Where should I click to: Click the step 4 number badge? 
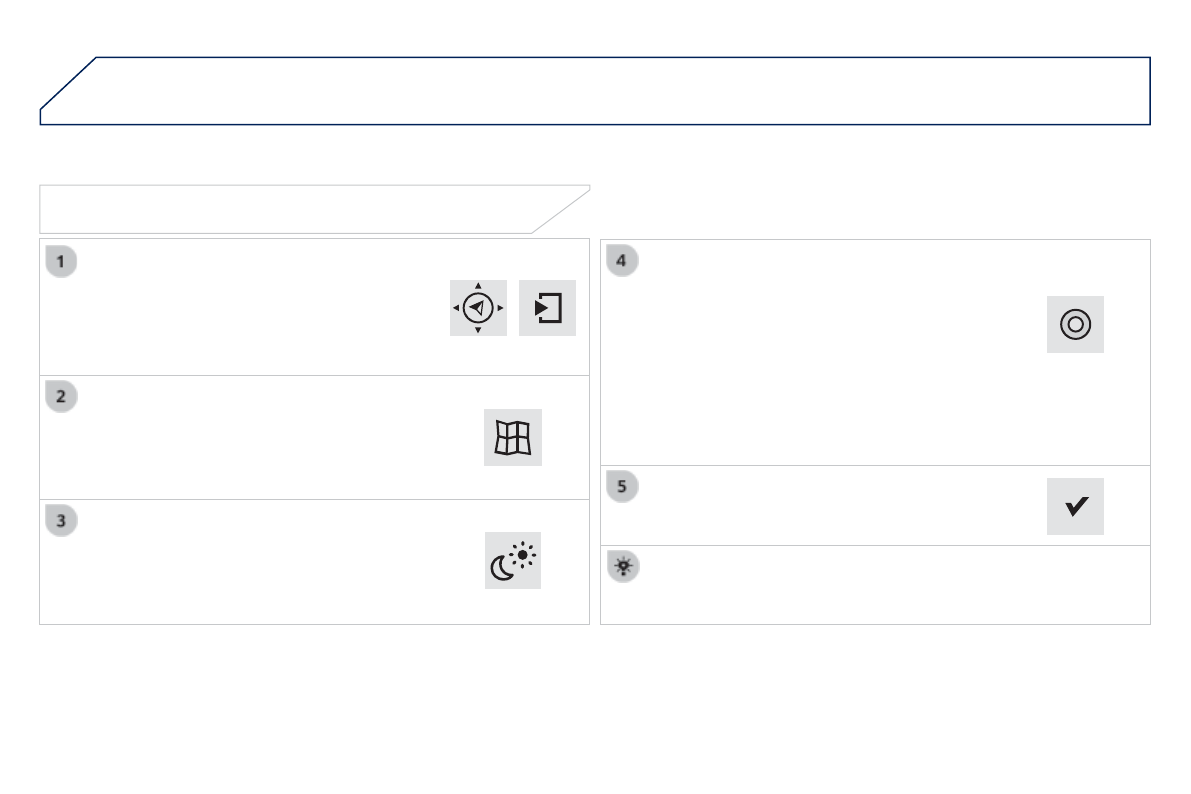622,262
